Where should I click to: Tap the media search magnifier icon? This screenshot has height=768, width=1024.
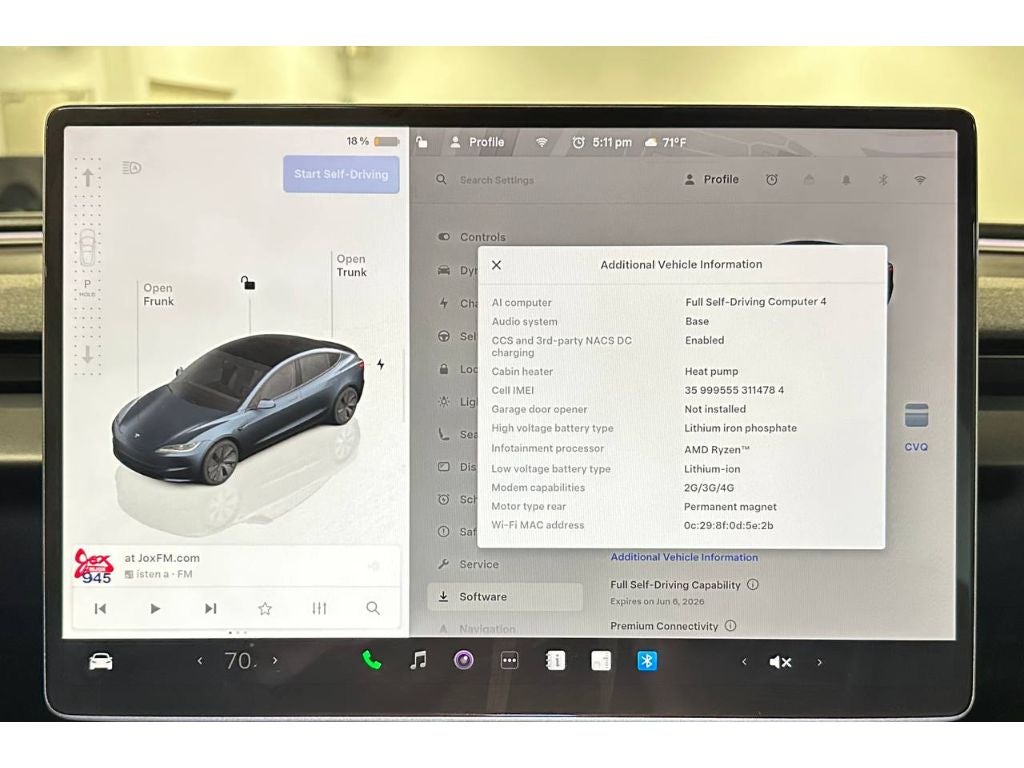373,609
